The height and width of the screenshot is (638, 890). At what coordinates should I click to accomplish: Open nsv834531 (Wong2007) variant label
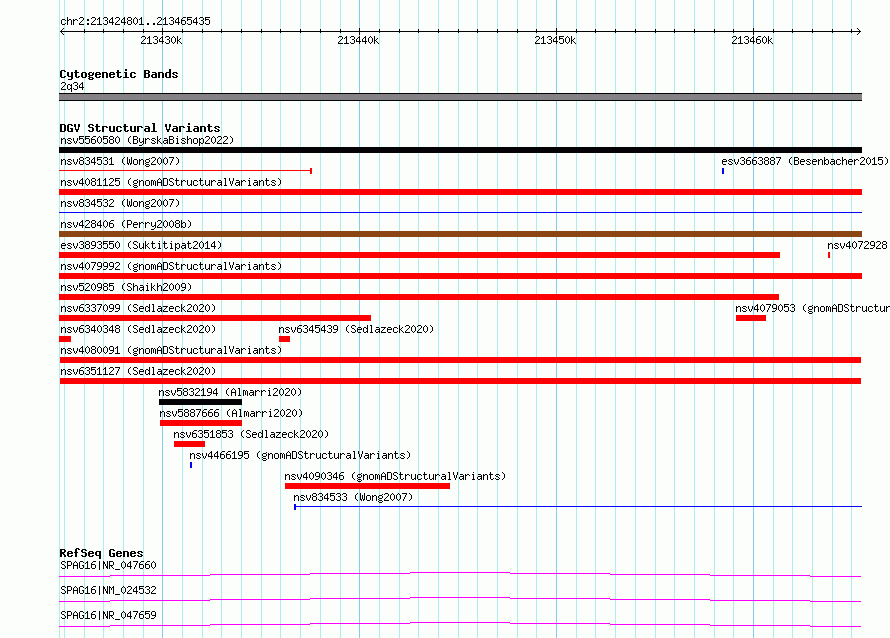click(x=120, y=161)
